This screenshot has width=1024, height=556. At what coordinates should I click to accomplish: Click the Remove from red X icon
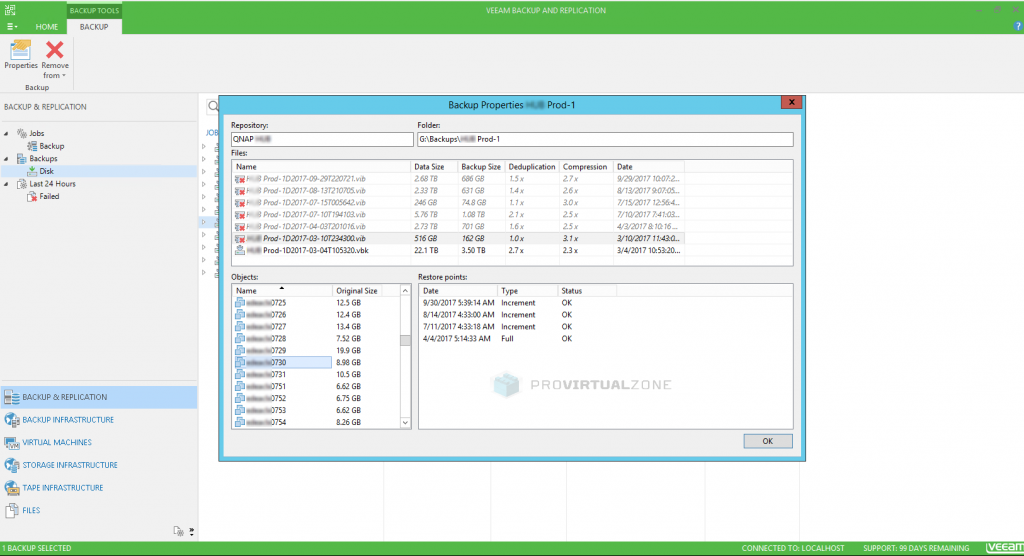pyautogui.click(x=55, y=50)
